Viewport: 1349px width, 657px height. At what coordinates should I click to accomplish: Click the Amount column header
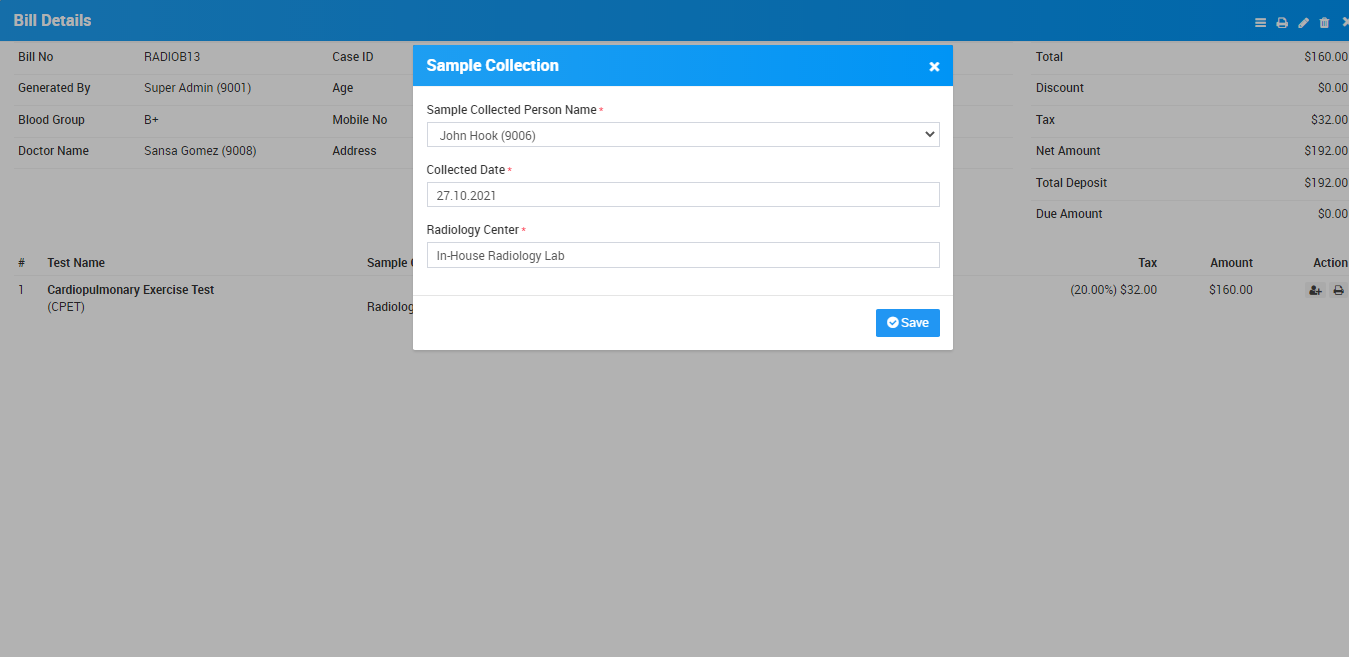1231,263
